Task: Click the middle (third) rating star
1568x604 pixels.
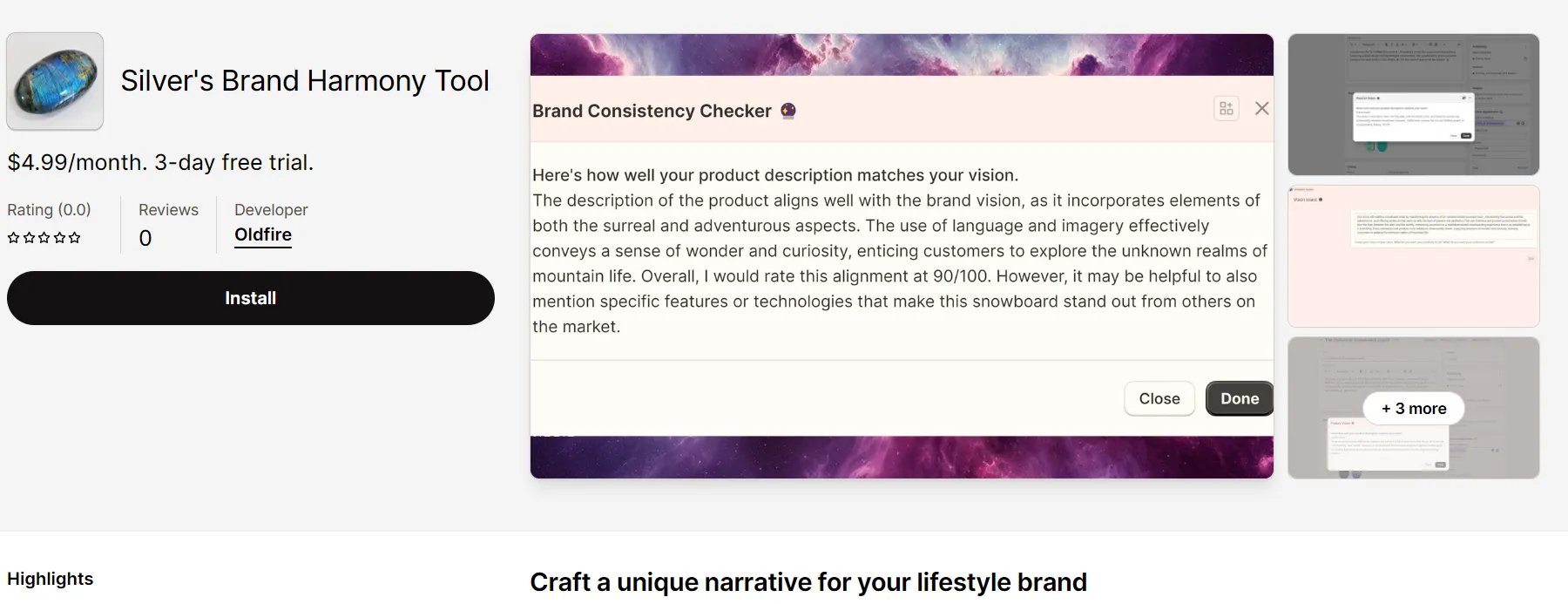Action: pyautogui.click(x=44, y=237)
